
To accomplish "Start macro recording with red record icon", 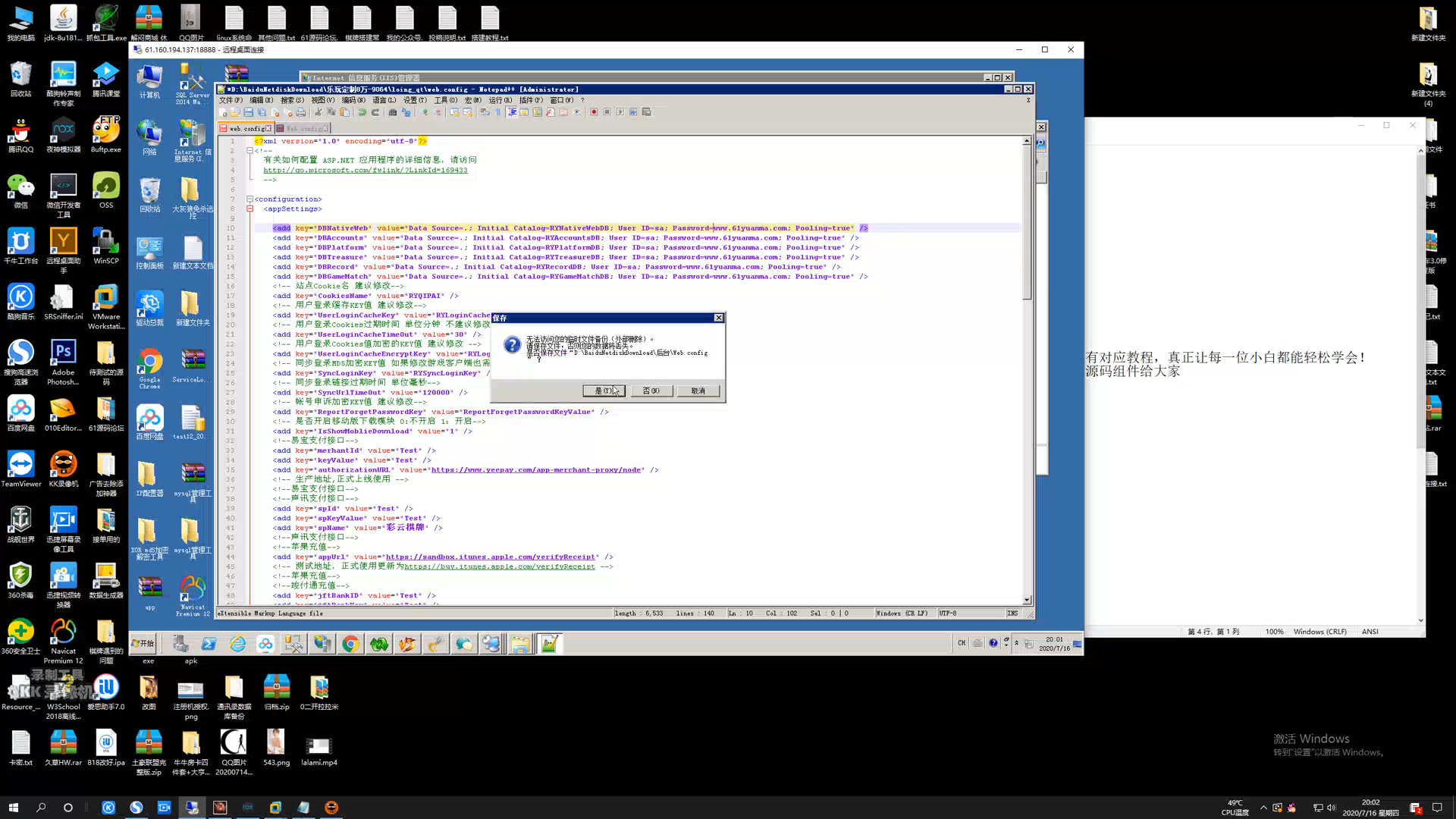I will tap(594, 112).
